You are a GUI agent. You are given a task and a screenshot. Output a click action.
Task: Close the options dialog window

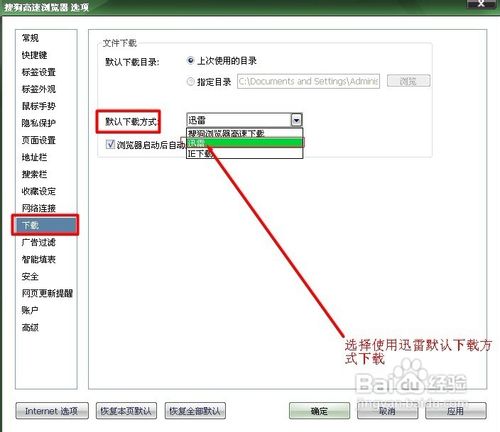click(481, 3)
